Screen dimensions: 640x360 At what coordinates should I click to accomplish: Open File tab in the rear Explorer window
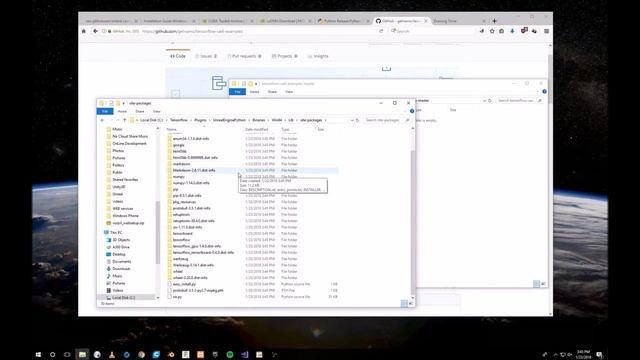click(238, 92)
